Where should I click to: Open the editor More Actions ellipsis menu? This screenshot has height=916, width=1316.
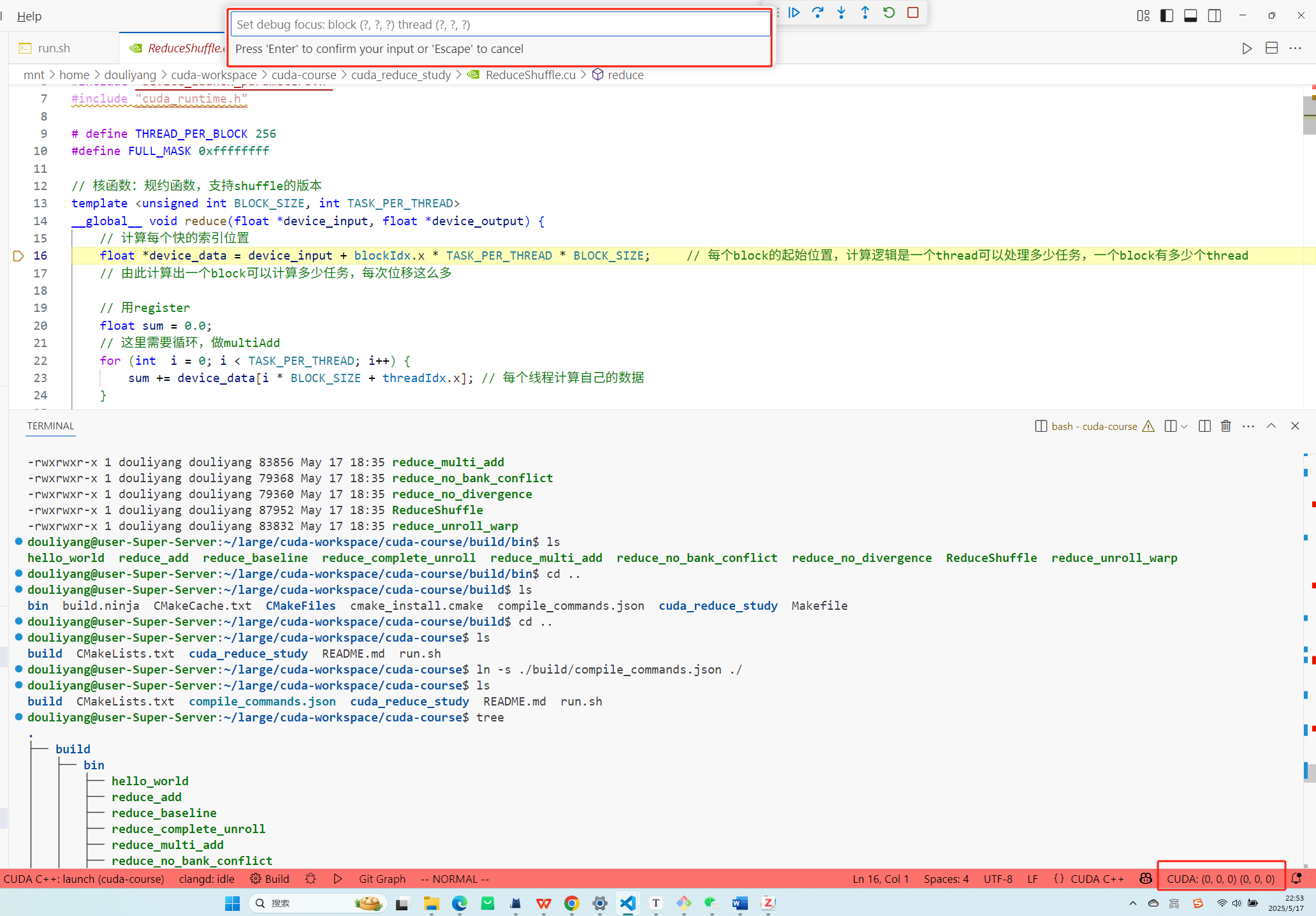[1295, 48]
